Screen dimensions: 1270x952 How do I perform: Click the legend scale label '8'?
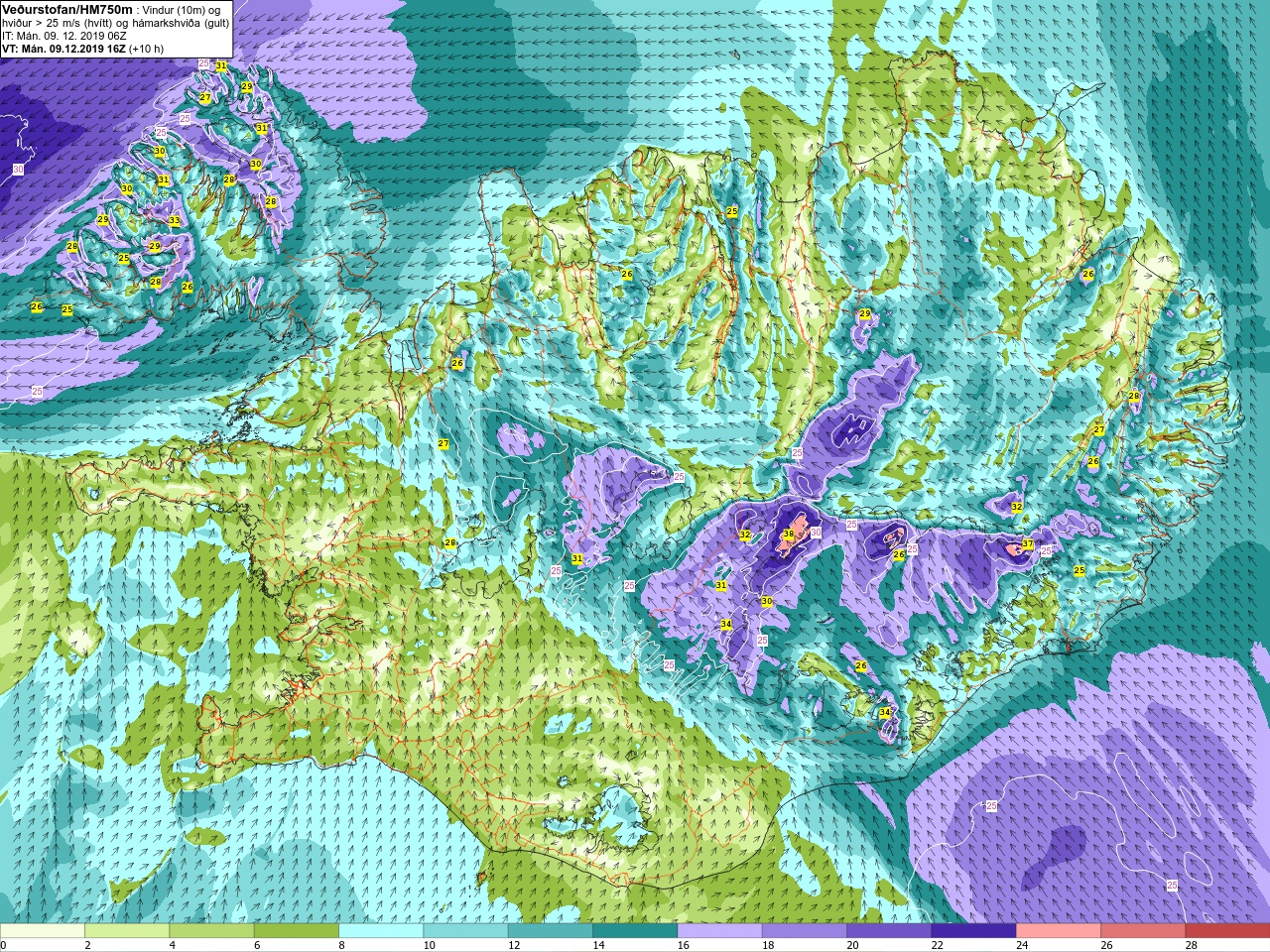pos(341,945)
